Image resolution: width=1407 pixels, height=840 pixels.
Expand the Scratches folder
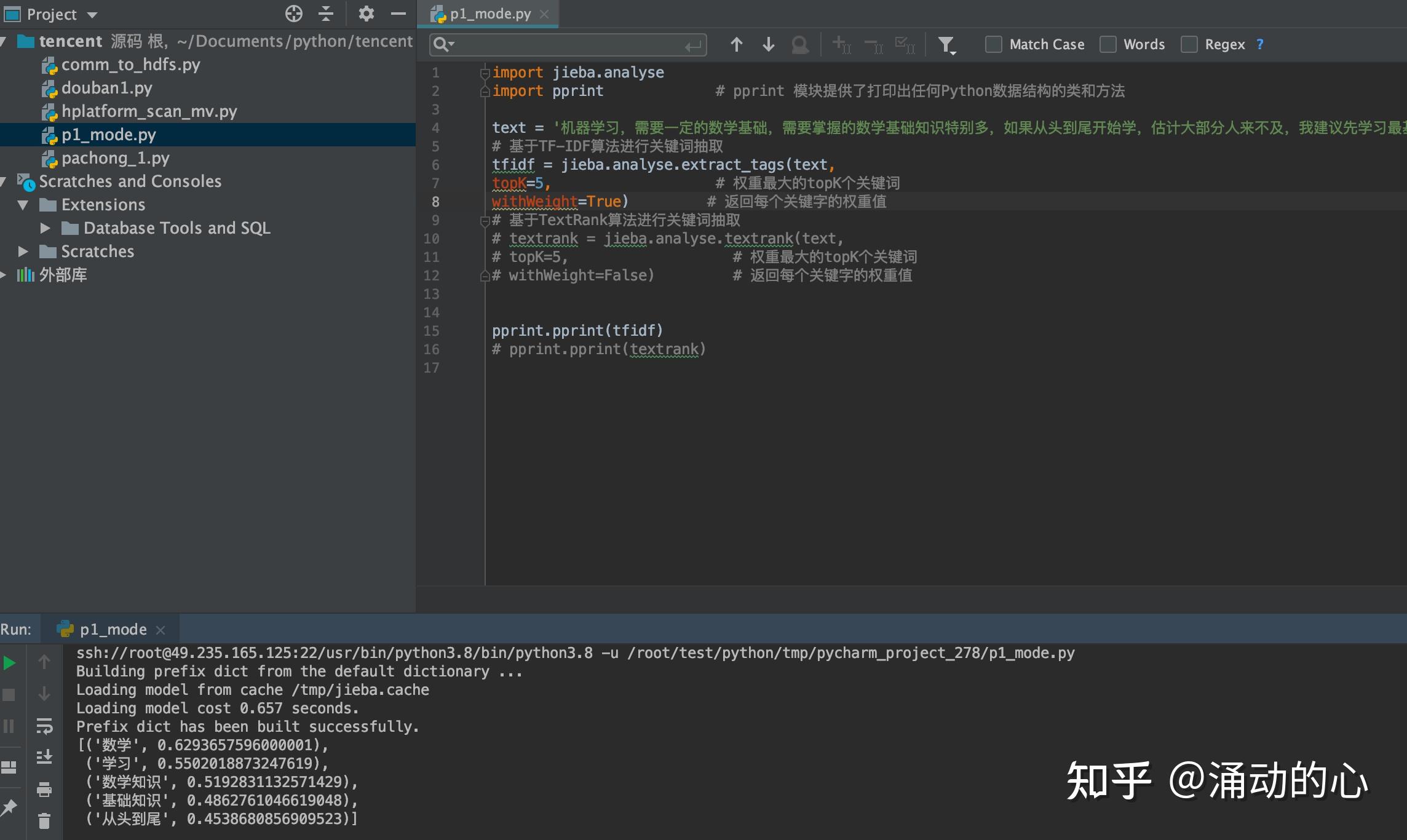(23, 251)
